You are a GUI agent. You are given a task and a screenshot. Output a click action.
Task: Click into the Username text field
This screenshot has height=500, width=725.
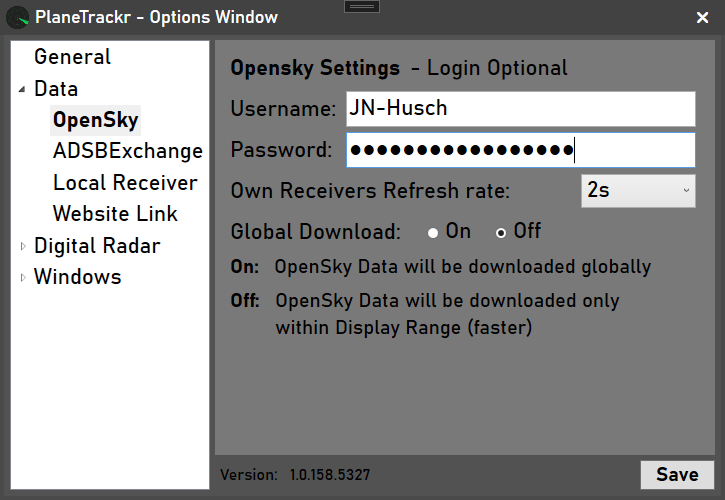click(x=519, y=108)
